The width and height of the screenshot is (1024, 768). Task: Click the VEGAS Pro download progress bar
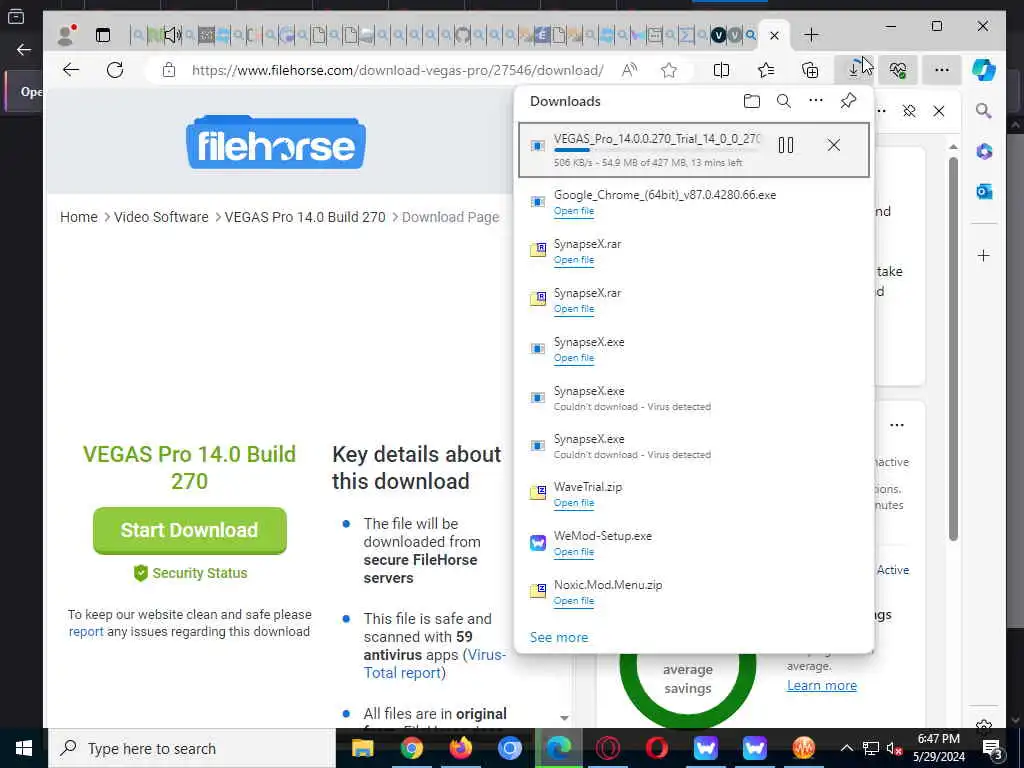[x=657, y=151]
